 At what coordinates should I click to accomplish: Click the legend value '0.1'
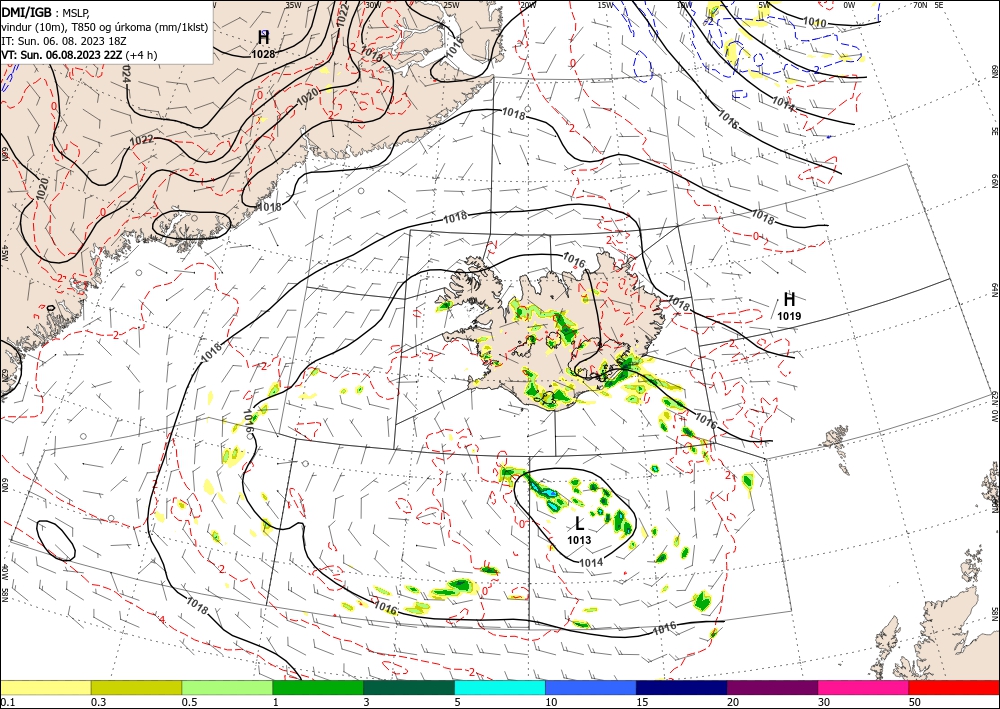pos(7,702)
